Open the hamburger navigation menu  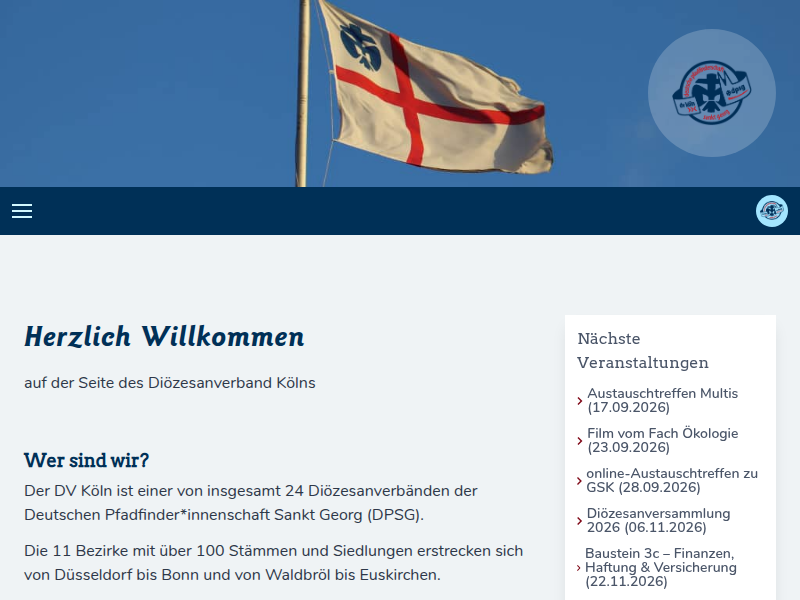pyautogui.click(x=22, y=211)
